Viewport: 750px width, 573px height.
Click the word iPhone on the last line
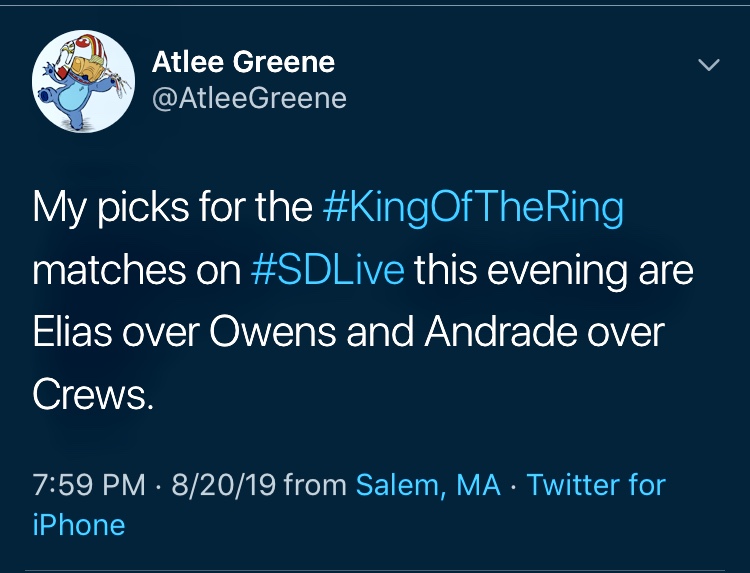(79, 525)
